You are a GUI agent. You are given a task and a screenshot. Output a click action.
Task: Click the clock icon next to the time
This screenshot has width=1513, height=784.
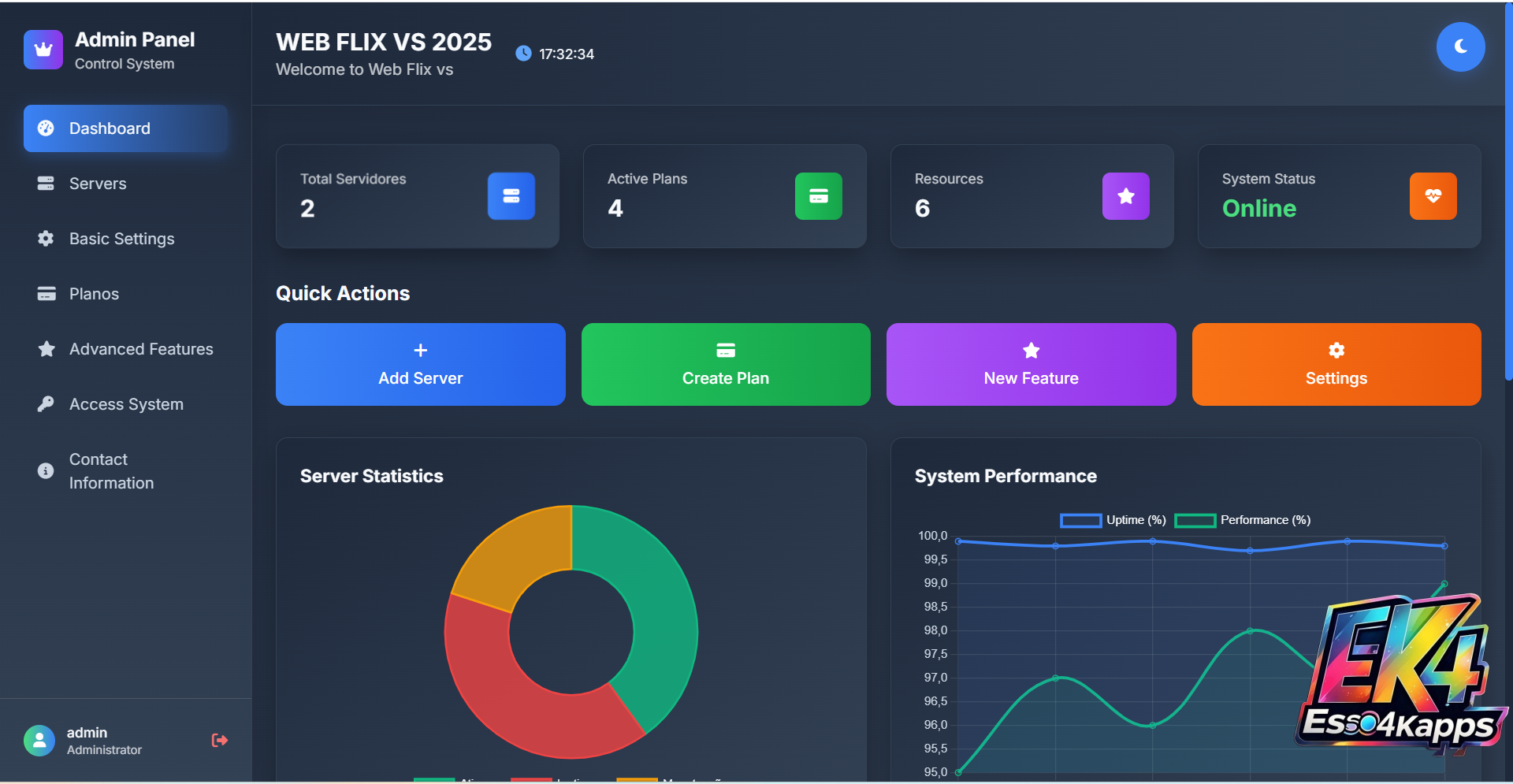click(x=523, y=54)
